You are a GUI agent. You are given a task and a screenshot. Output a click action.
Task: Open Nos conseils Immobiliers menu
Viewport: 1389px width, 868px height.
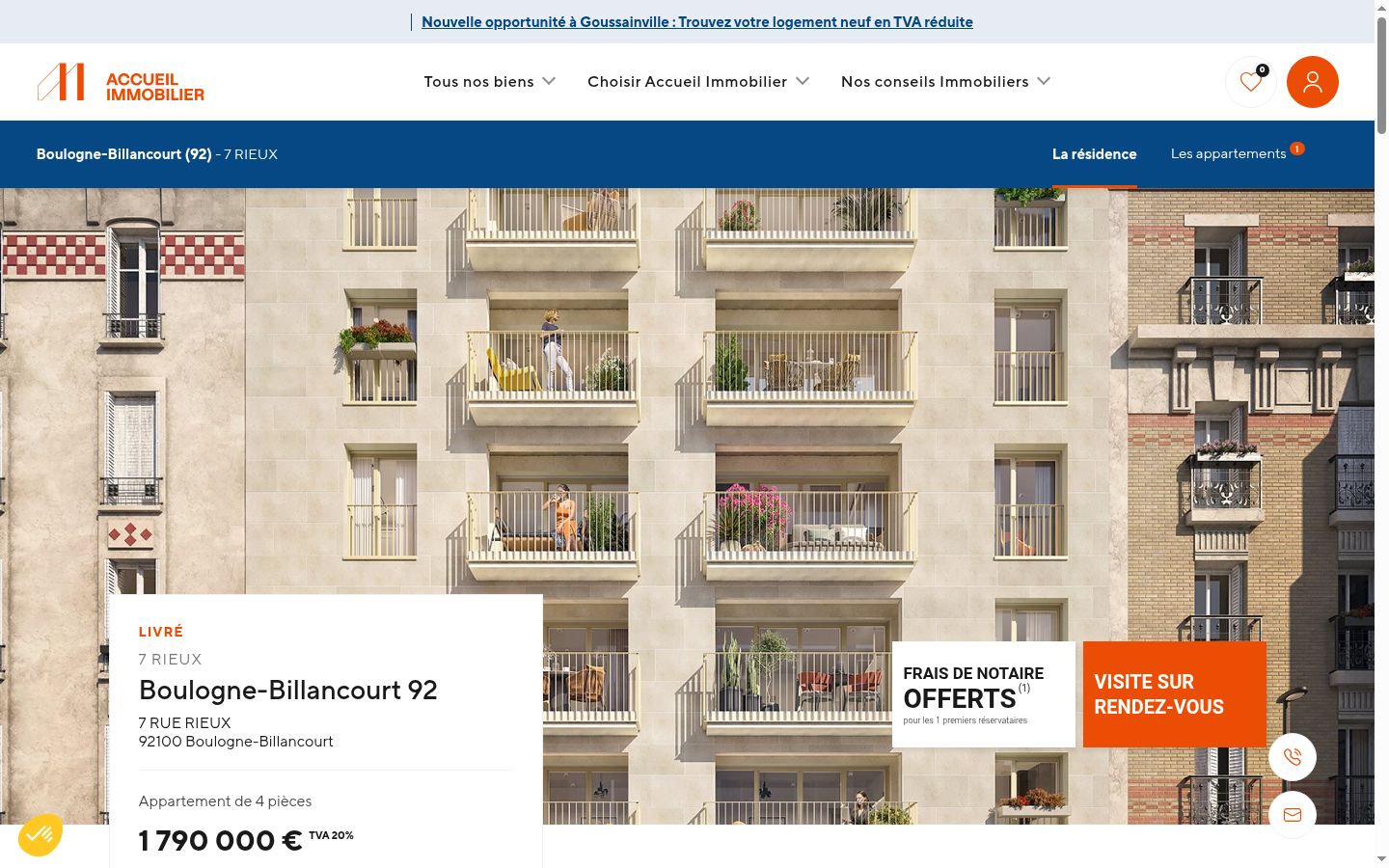[935, 82]
